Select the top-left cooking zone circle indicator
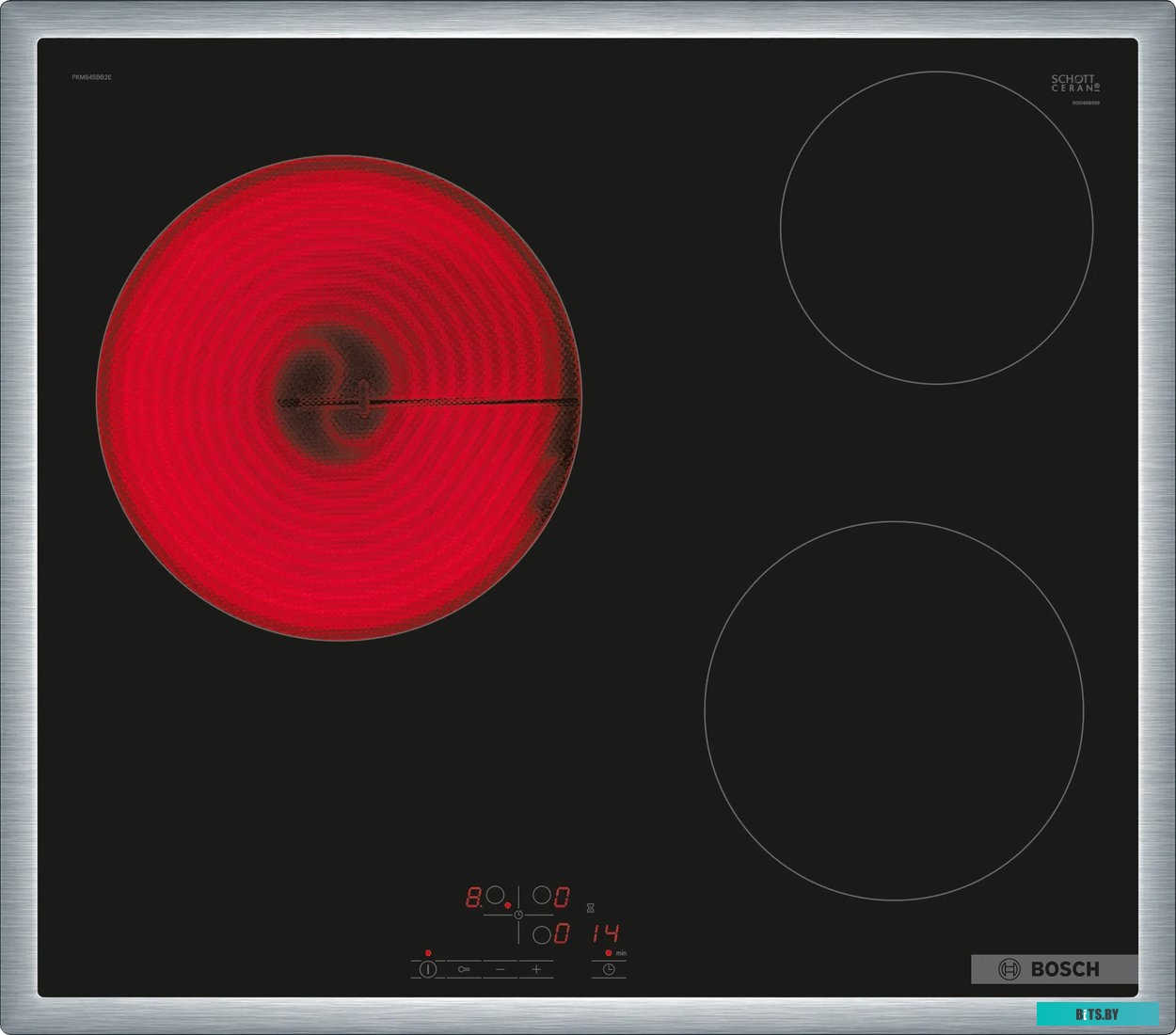Screen dimensions: 1176x1035 (x=495, y=896)
